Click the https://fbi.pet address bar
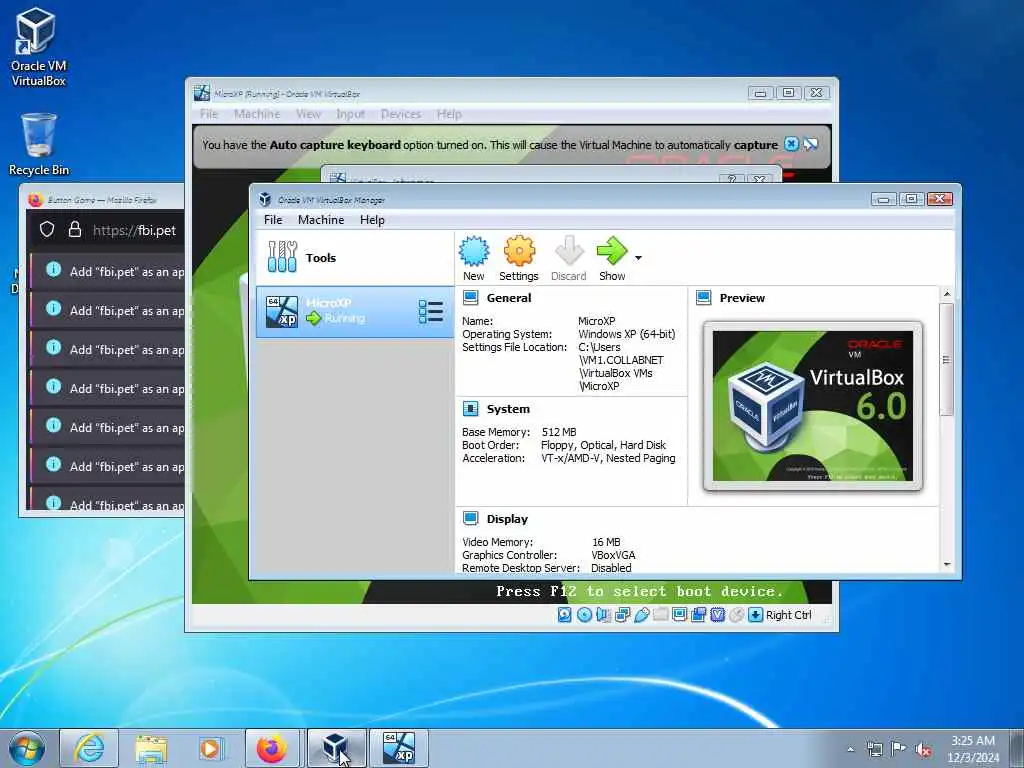The image size is (1024, 768). (x=134, y=231)
